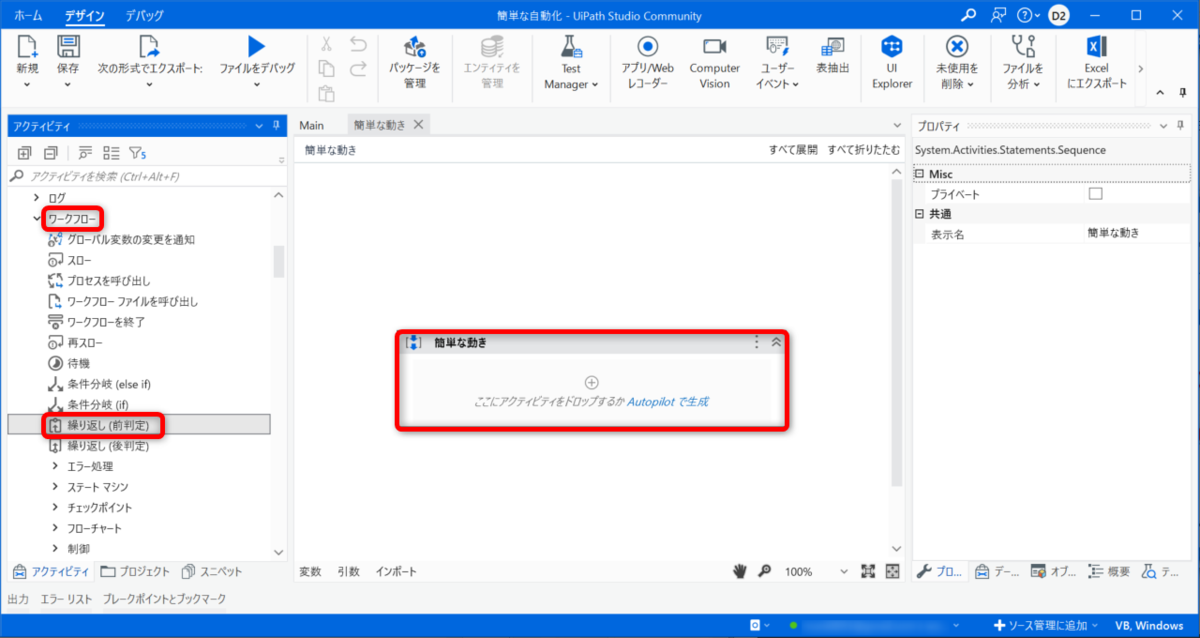Click expand-all icon in Activities panel toolbar
Image resolution: width=1200 pixels, height=638 pixels.
coord(25,153)
